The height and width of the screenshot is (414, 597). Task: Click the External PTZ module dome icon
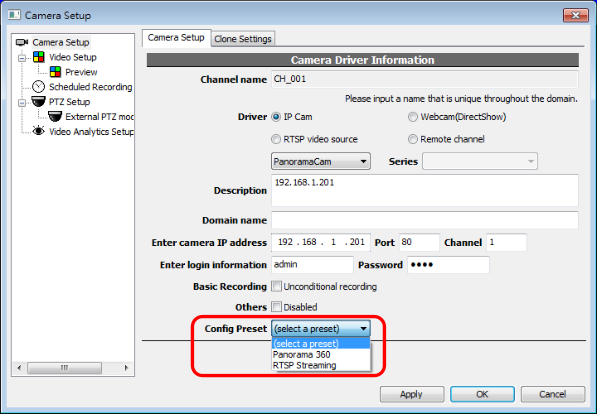pyautogui.click(x=55, y=117)
